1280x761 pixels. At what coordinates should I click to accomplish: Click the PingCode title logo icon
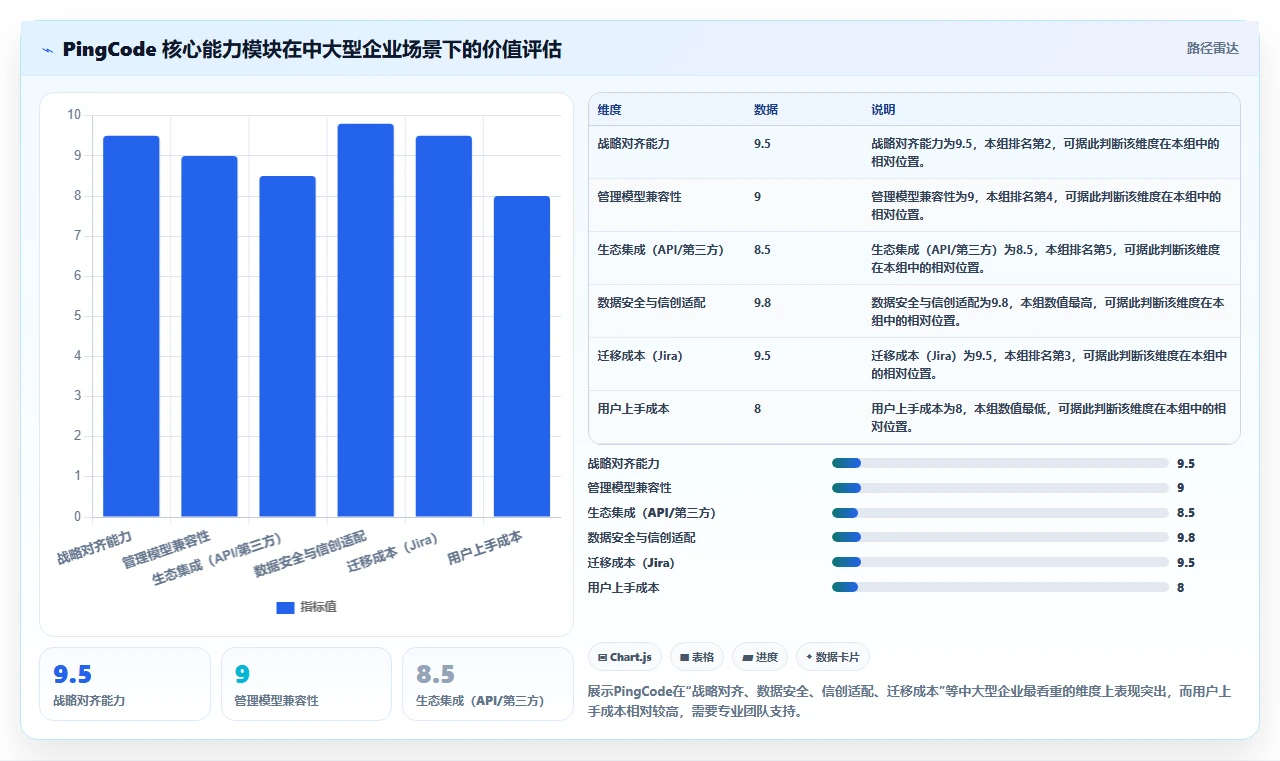[x=47, y=50]
